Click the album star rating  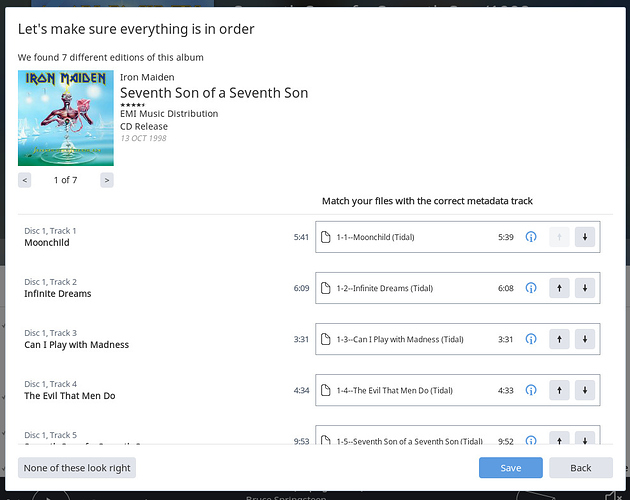(x=133, y=105)
